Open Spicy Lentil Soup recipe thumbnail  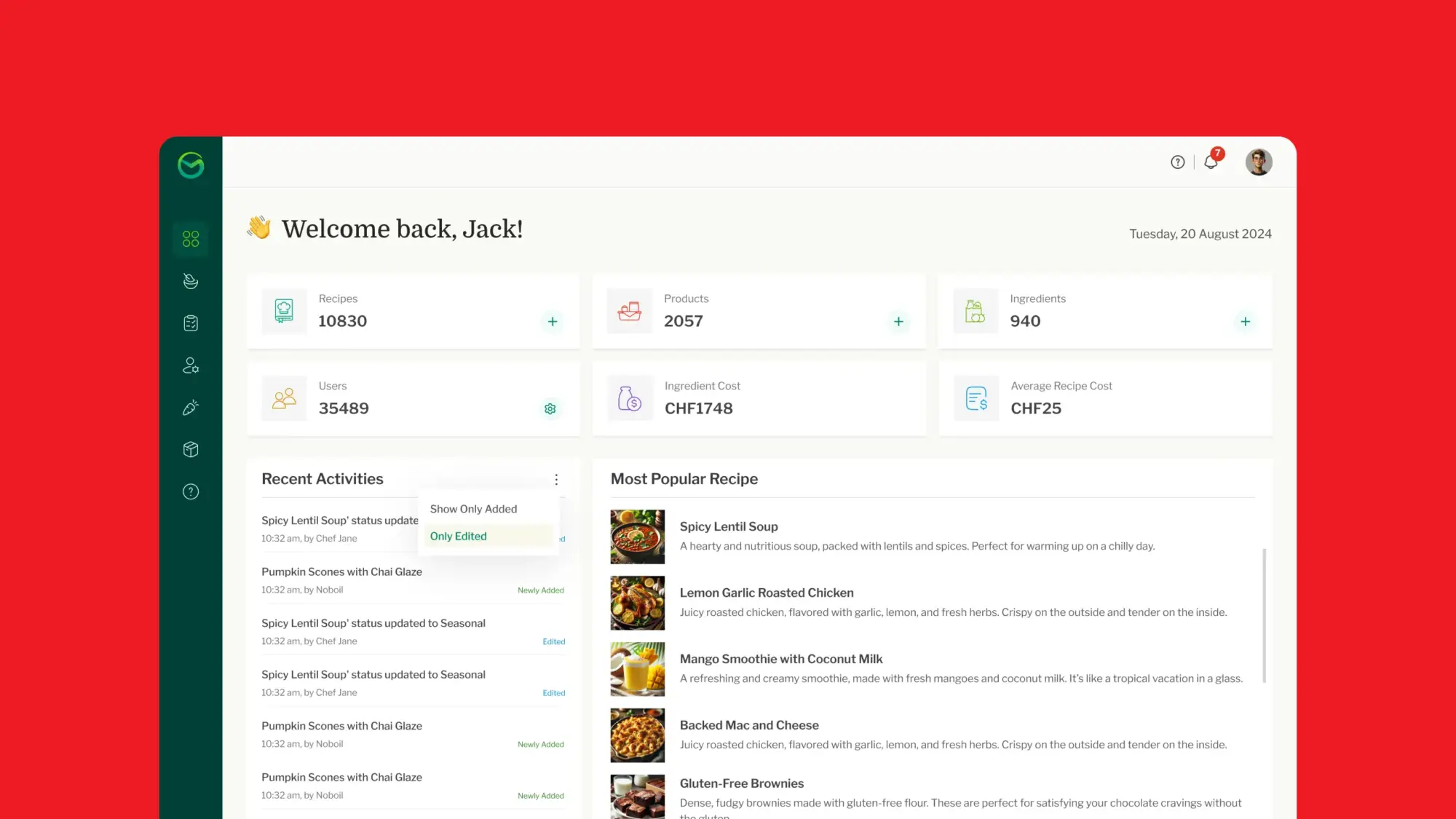(637, 537)
